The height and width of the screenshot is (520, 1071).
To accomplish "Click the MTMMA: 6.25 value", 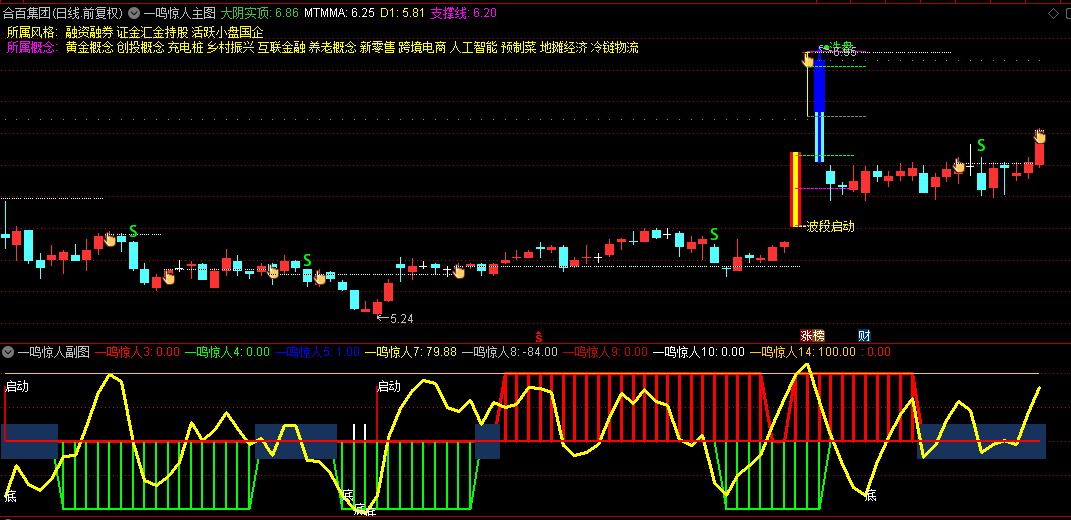I will tap(339, 13).
